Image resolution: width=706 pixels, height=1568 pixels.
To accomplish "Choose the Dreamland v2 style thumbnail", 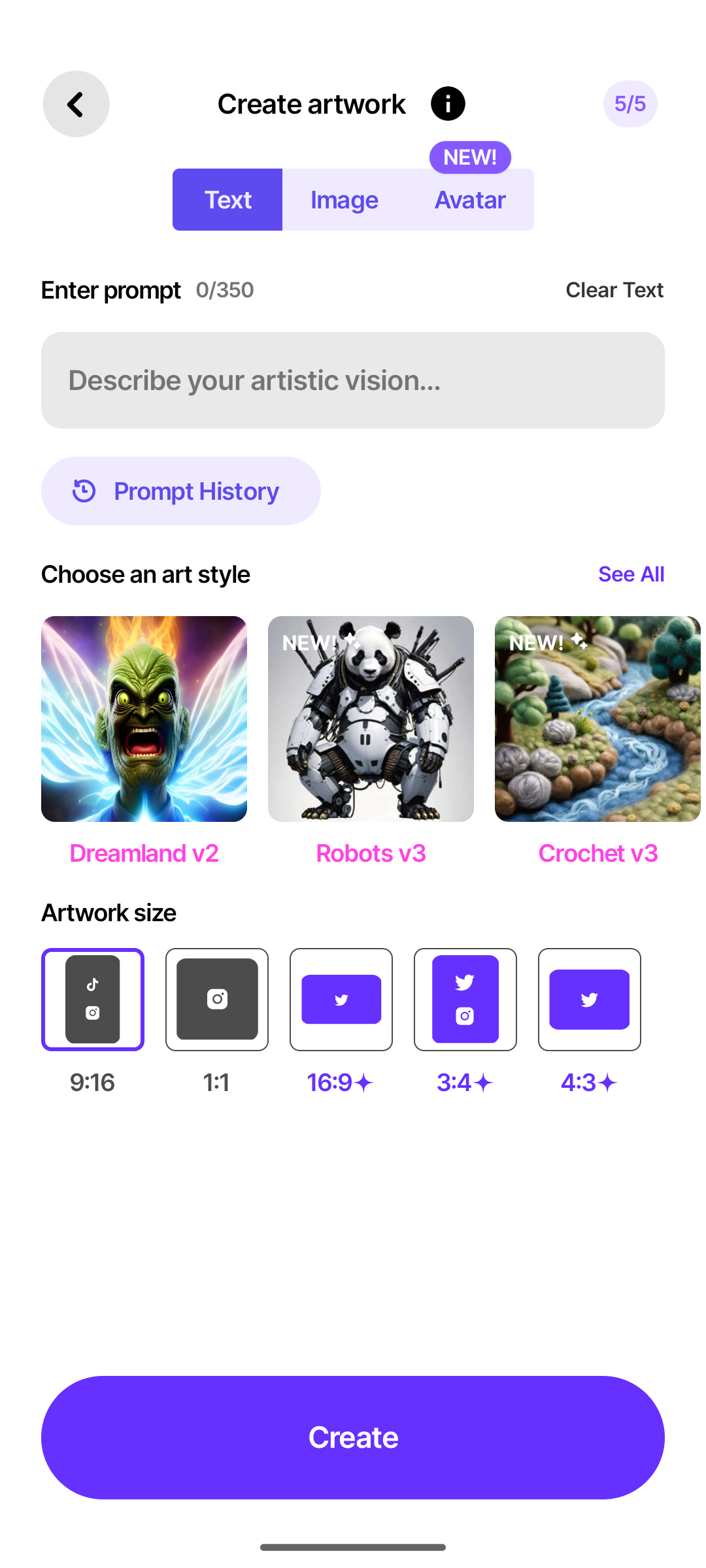I will point(144,719).
